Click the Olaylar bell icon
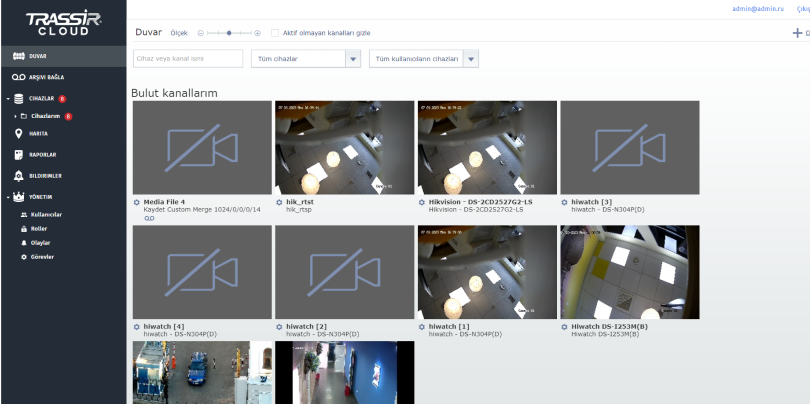The width and height of the screenshot is (810, 404). tap(24, 243)
